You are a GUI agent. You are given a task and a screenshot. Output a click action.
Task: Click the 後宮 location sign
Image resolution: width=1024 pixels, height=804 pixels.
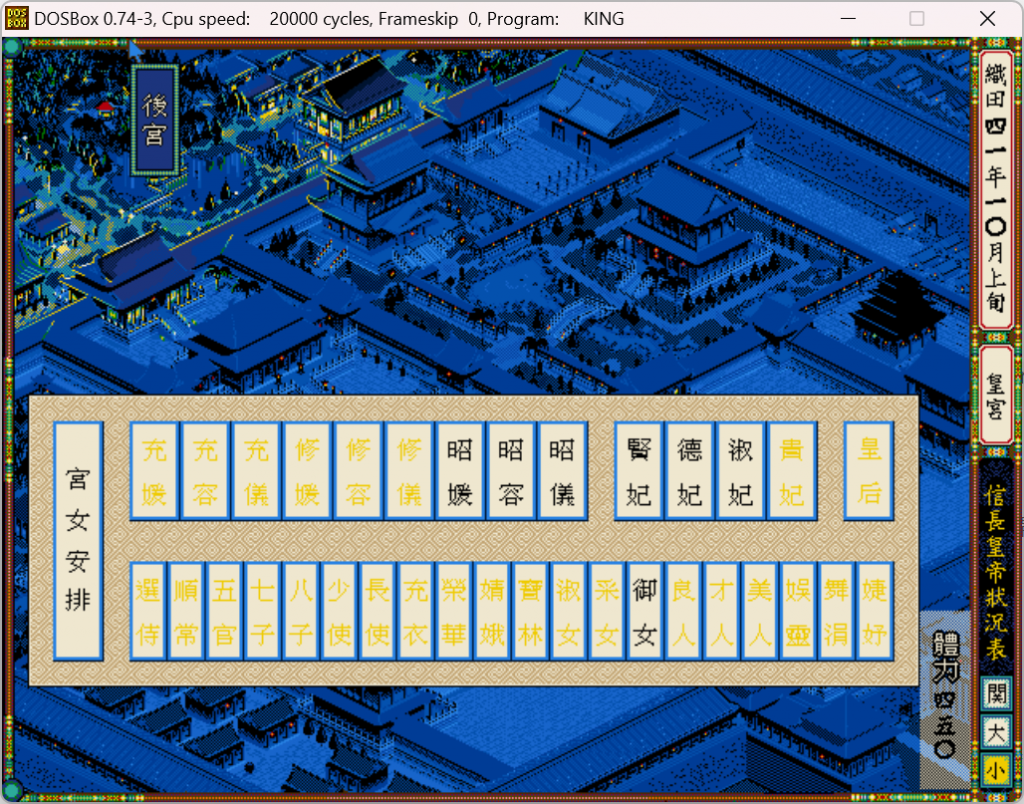pyautogui.click(x=155, y=120)
